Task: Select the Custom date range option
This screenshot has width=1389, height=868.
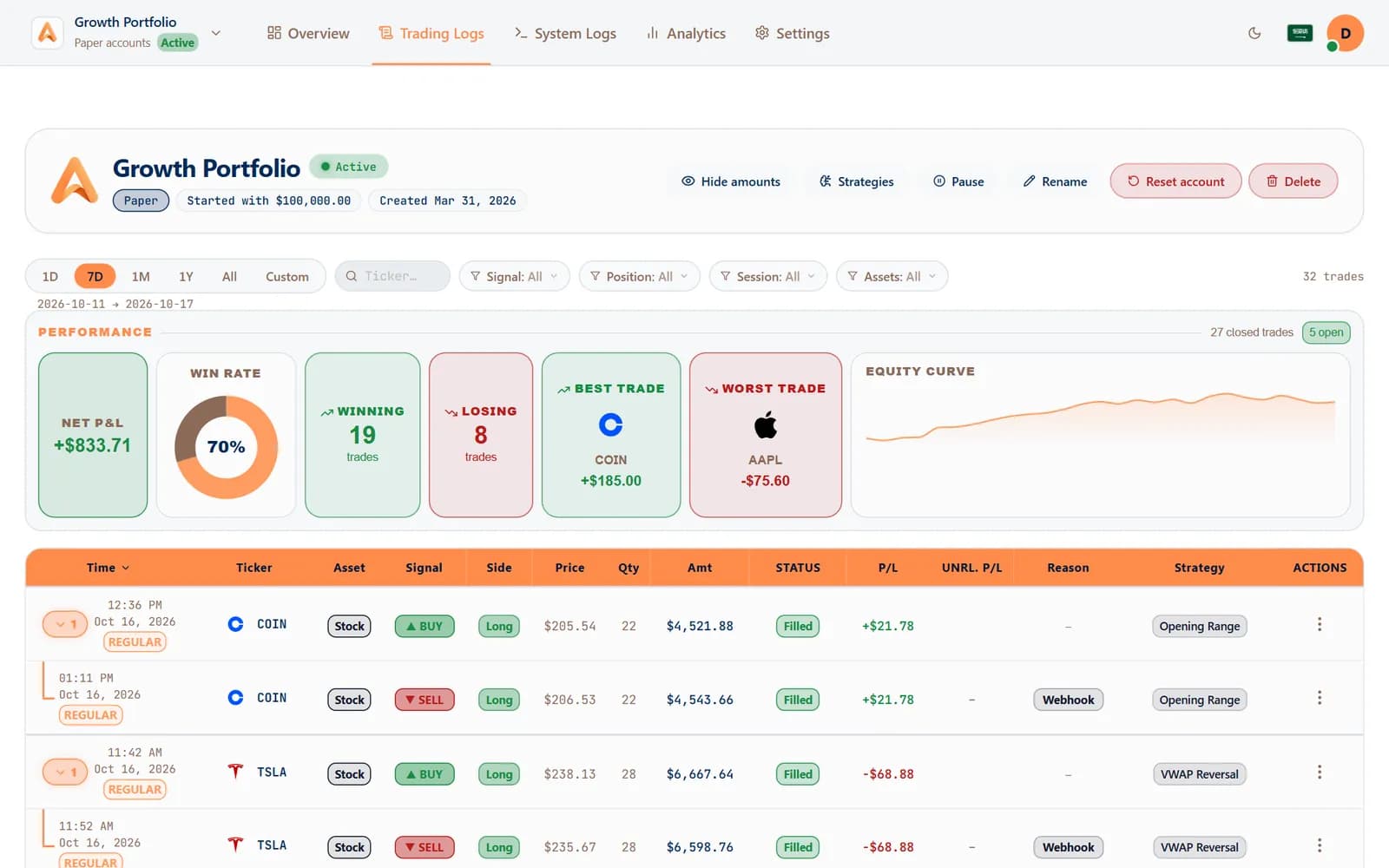Action: tap(287, 277)
